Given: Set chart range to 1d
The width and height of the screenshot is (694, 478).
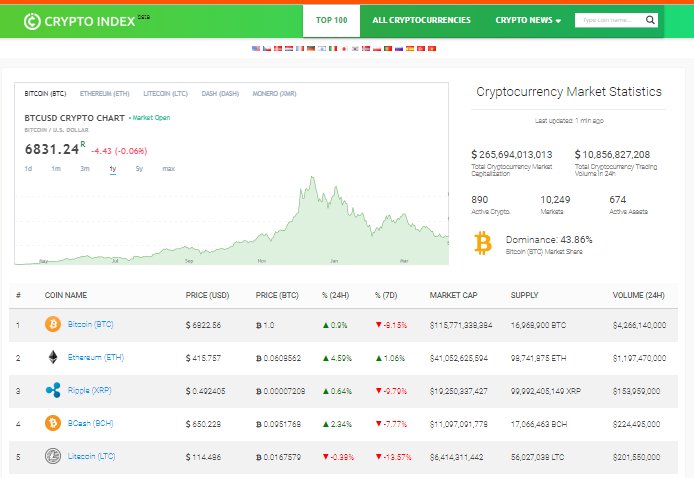Looking at the screenshot, I should pos(28,169).
